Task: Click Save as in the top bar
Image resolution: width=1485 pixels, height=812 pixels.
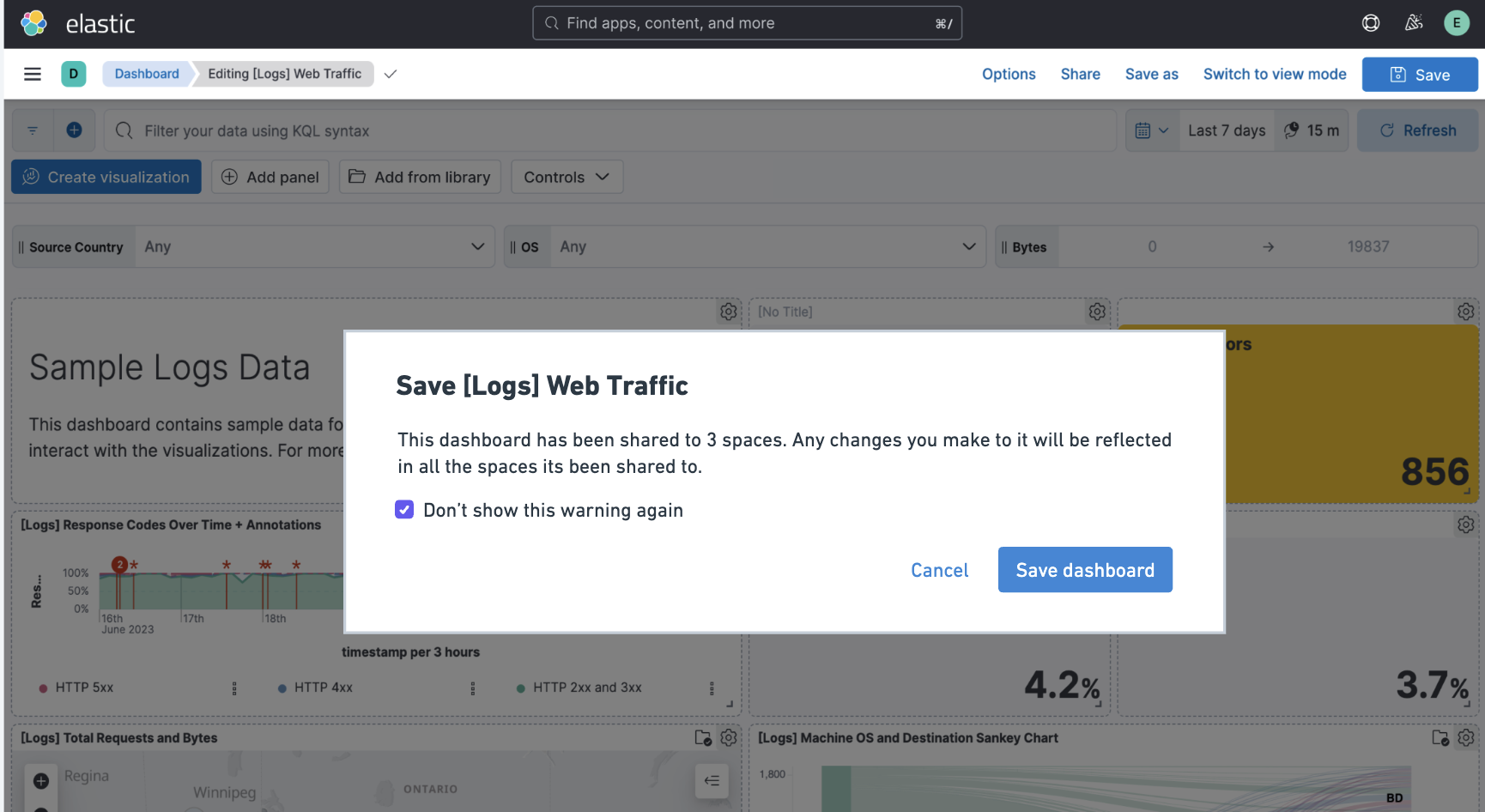Action: click(x=1152, y=75)
